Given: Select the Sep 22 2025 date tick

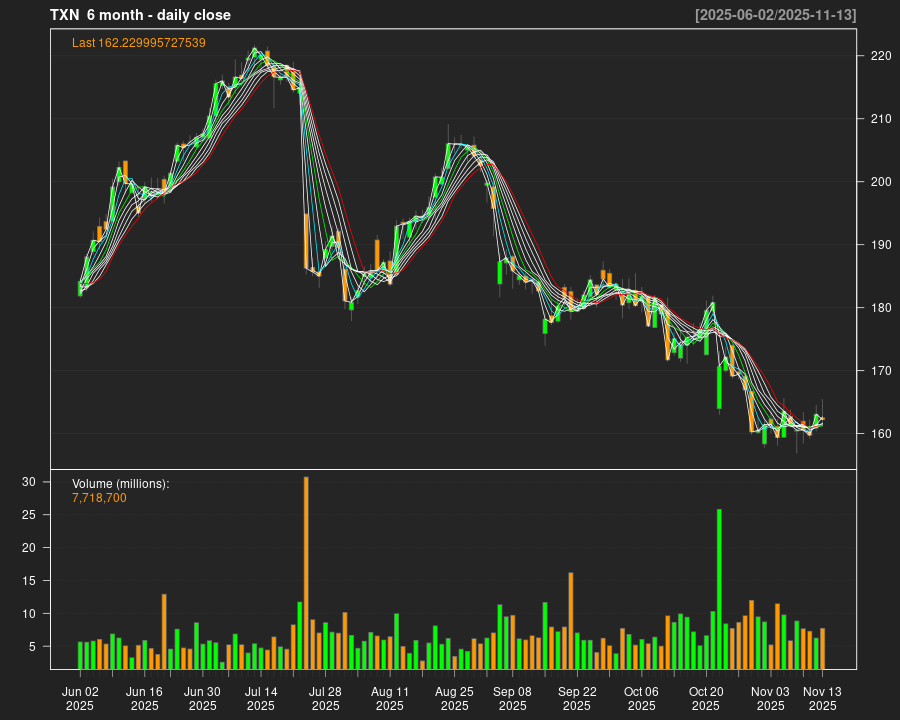Looking at the screenshot, I should (577, 698).
